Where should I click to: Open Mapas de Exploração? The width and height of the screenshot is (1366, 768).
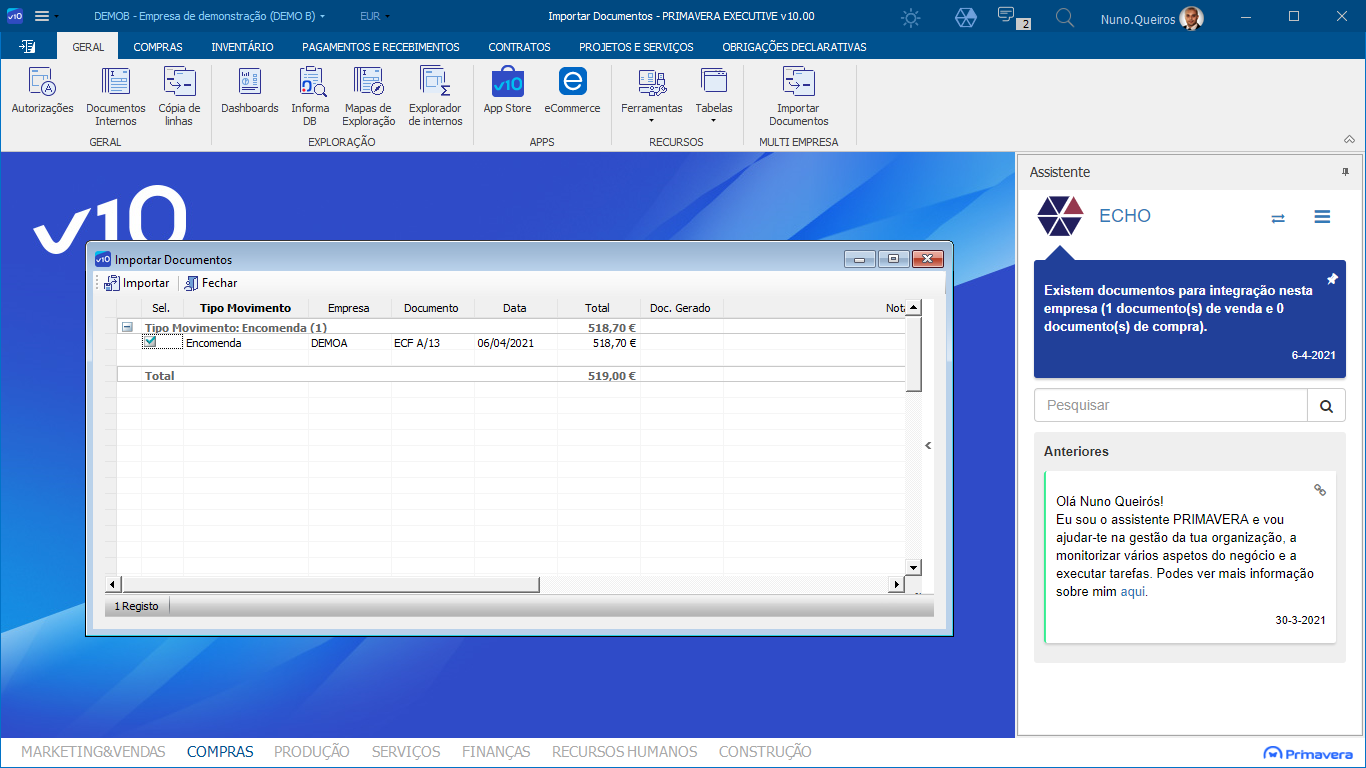(370, 97)
